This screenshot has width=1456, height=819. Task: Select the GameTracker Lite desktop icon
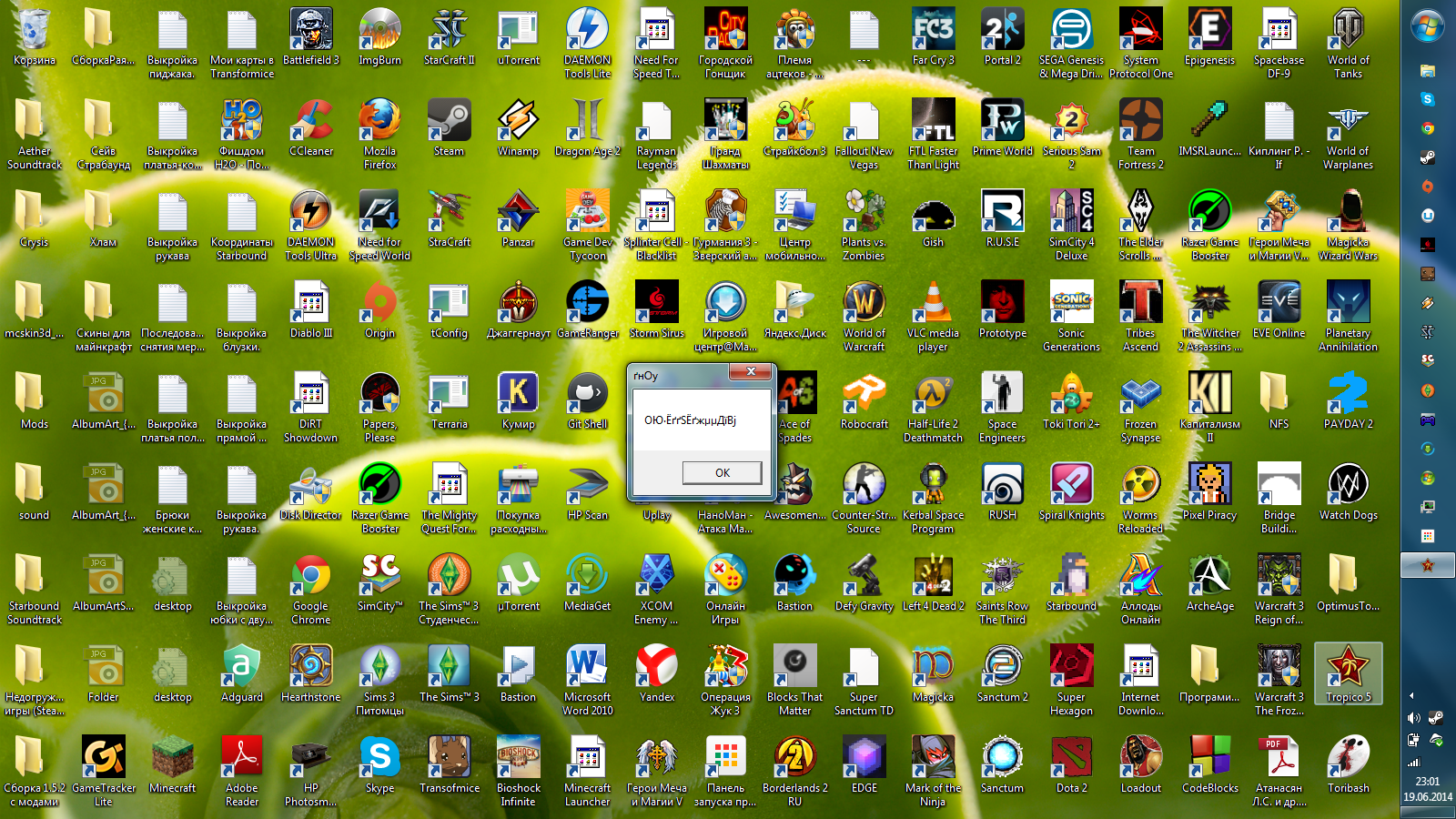pos(104,772)
